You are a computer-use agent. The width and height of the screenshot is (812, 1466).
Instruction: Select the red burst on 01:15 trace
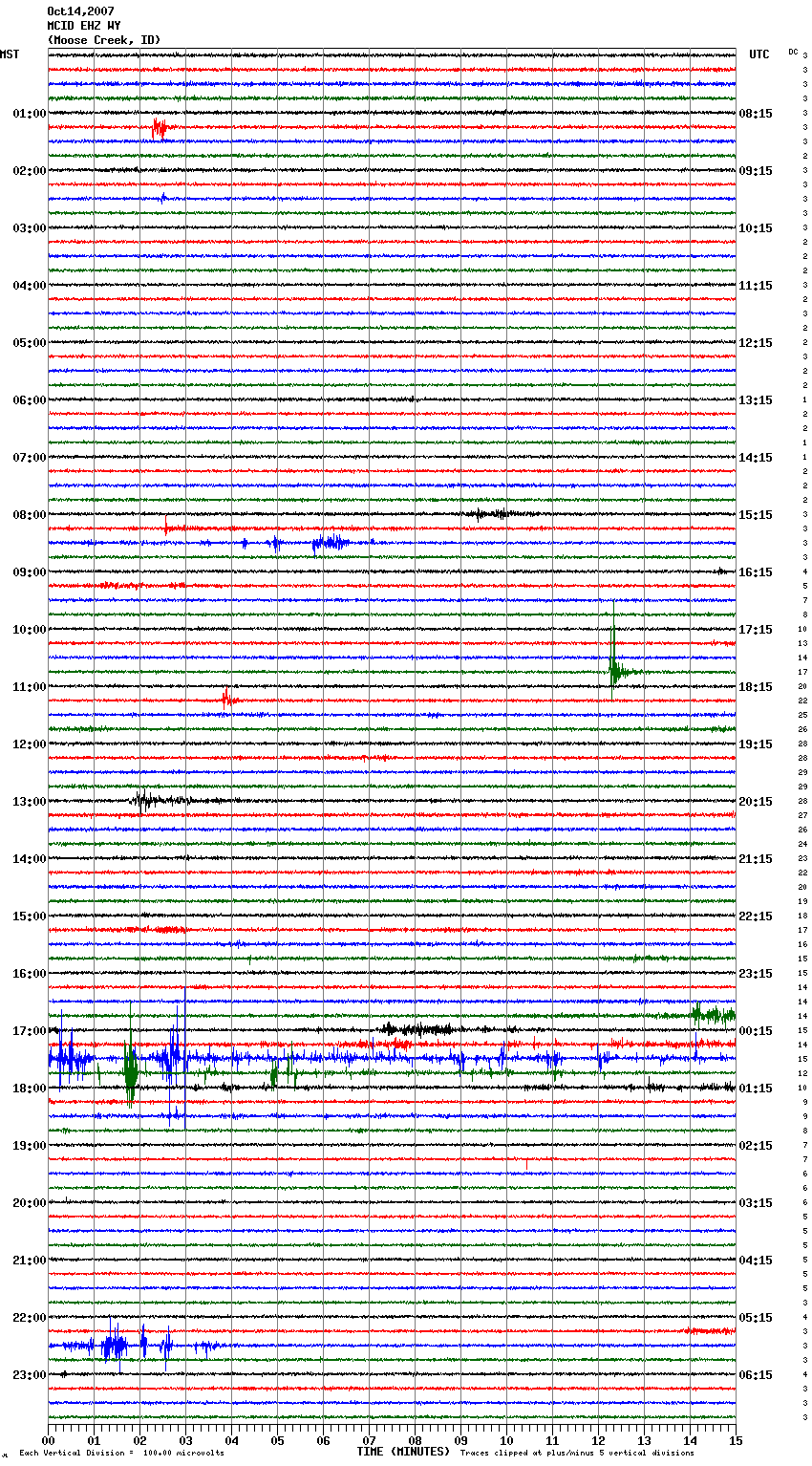(x=160, y=128)
